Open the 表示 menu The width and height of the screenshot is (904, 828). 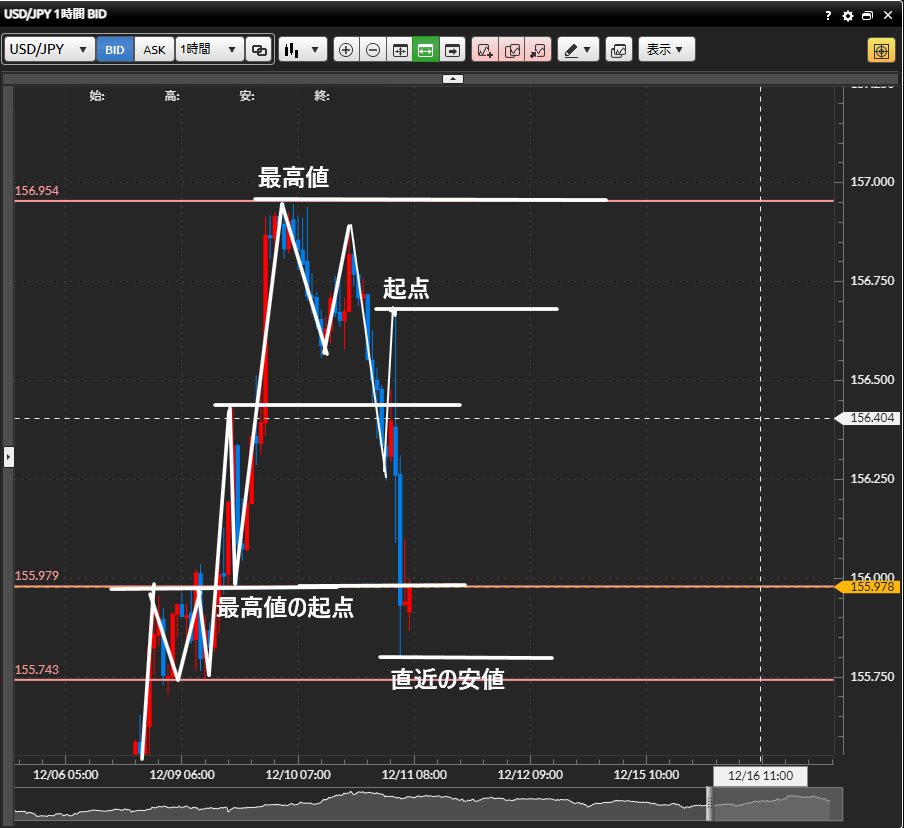click(x=666, y=50)
